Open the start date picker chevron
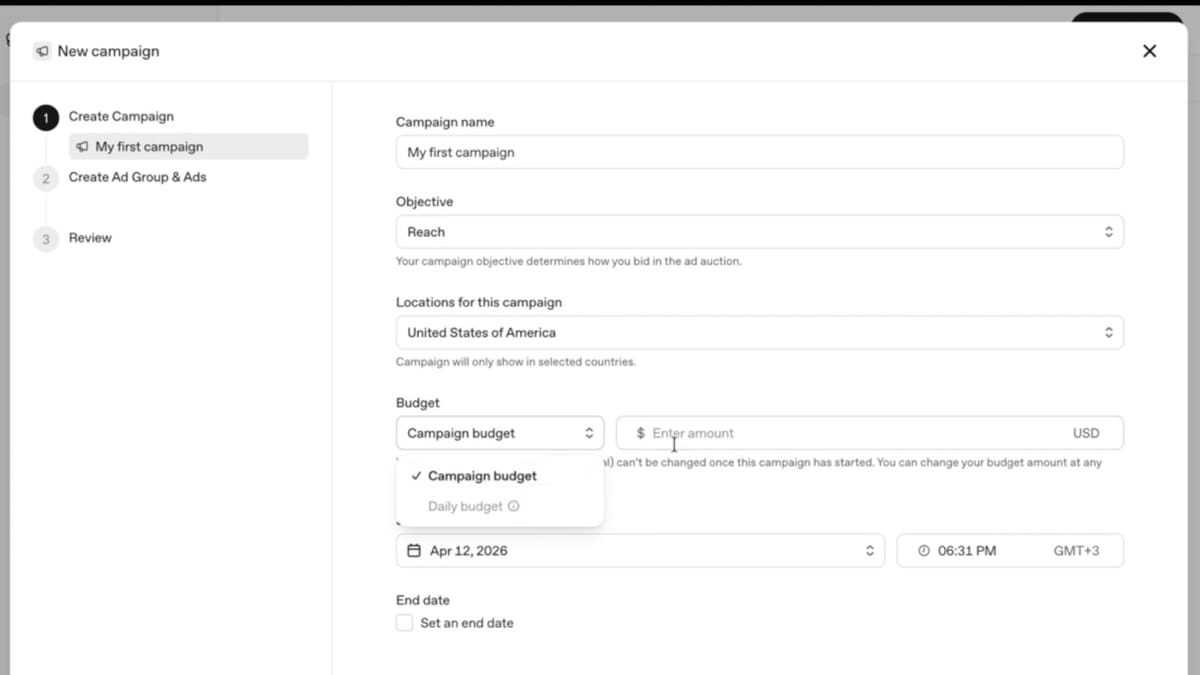The width and height of the screenshot is (1200, 675). (869, 550)
